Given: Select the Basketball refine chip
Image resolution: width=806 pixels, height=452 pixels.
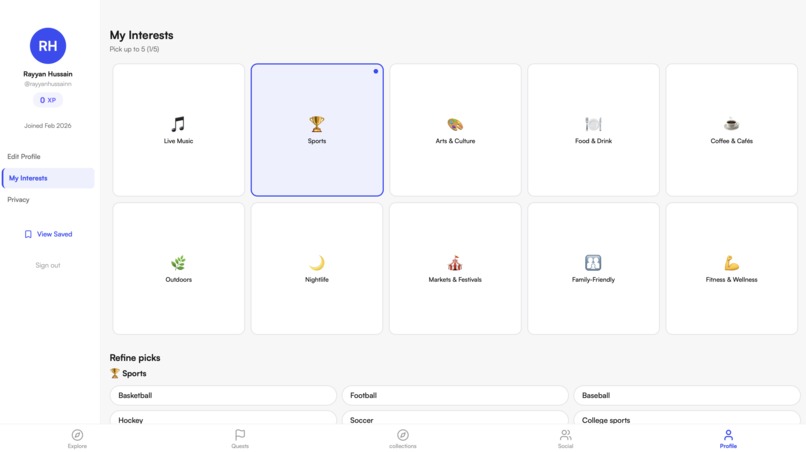Looking at the screenshot, I should point(223,395).
